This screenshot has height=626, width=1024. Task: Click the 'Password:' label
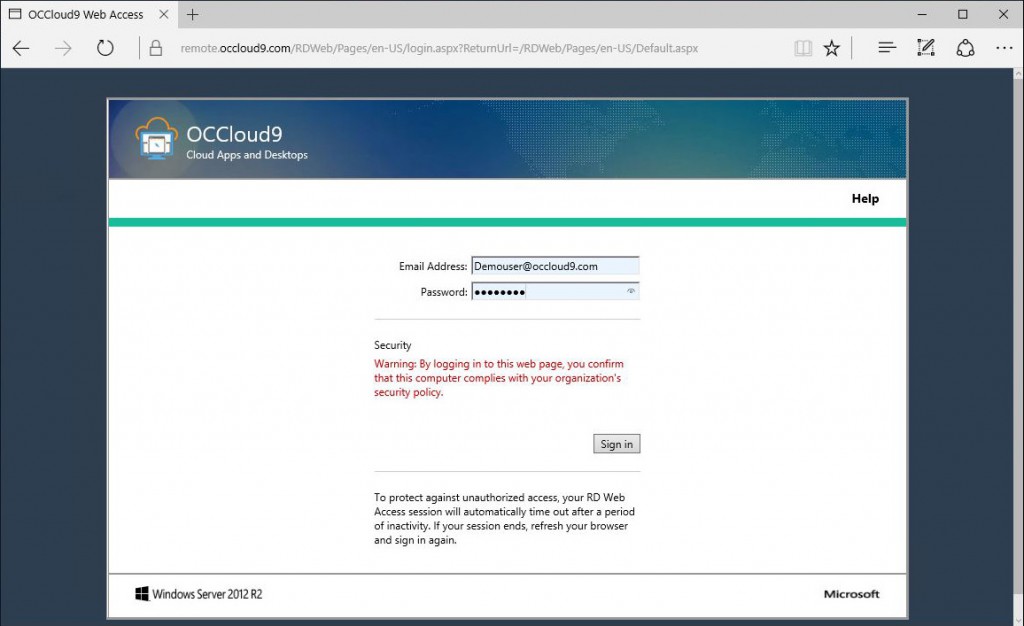pos(444,292)
